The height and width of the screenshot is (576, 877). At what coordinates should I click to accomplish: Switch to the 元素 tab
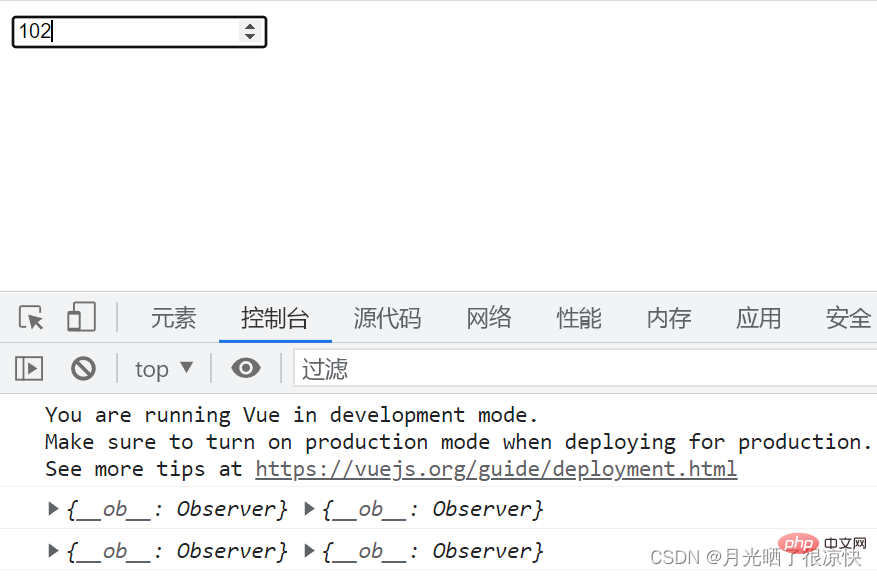coord(173,318)
